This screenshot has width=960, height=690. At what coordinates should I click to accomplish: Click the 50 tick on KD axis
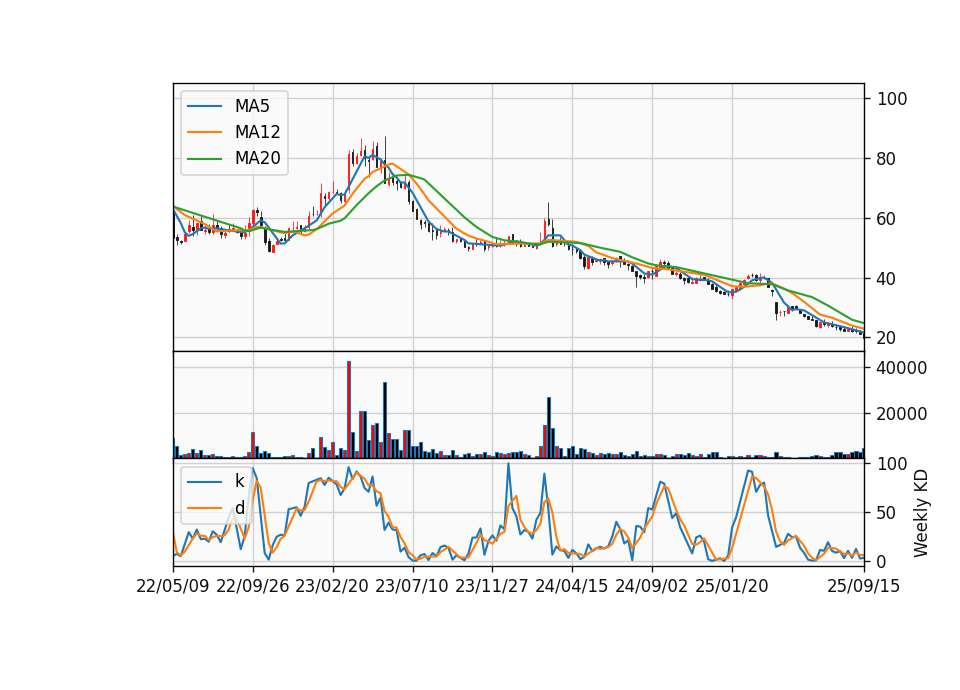tap(886, 513)
